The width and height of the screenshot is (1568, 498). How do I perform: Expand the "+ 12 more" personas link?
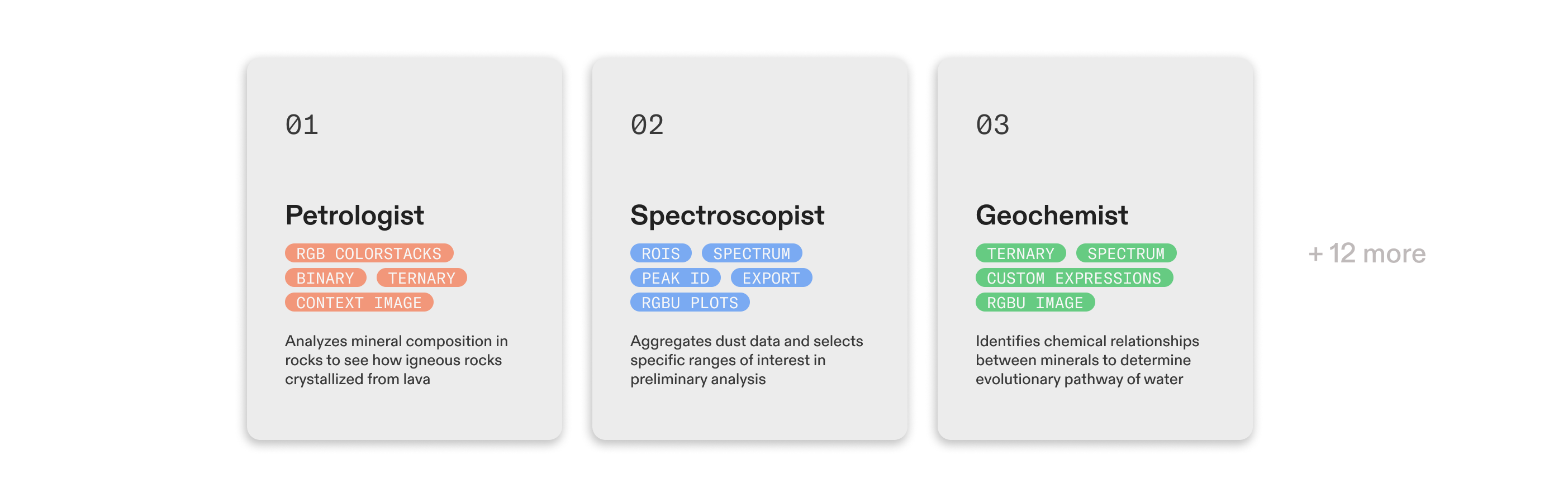1366,253
